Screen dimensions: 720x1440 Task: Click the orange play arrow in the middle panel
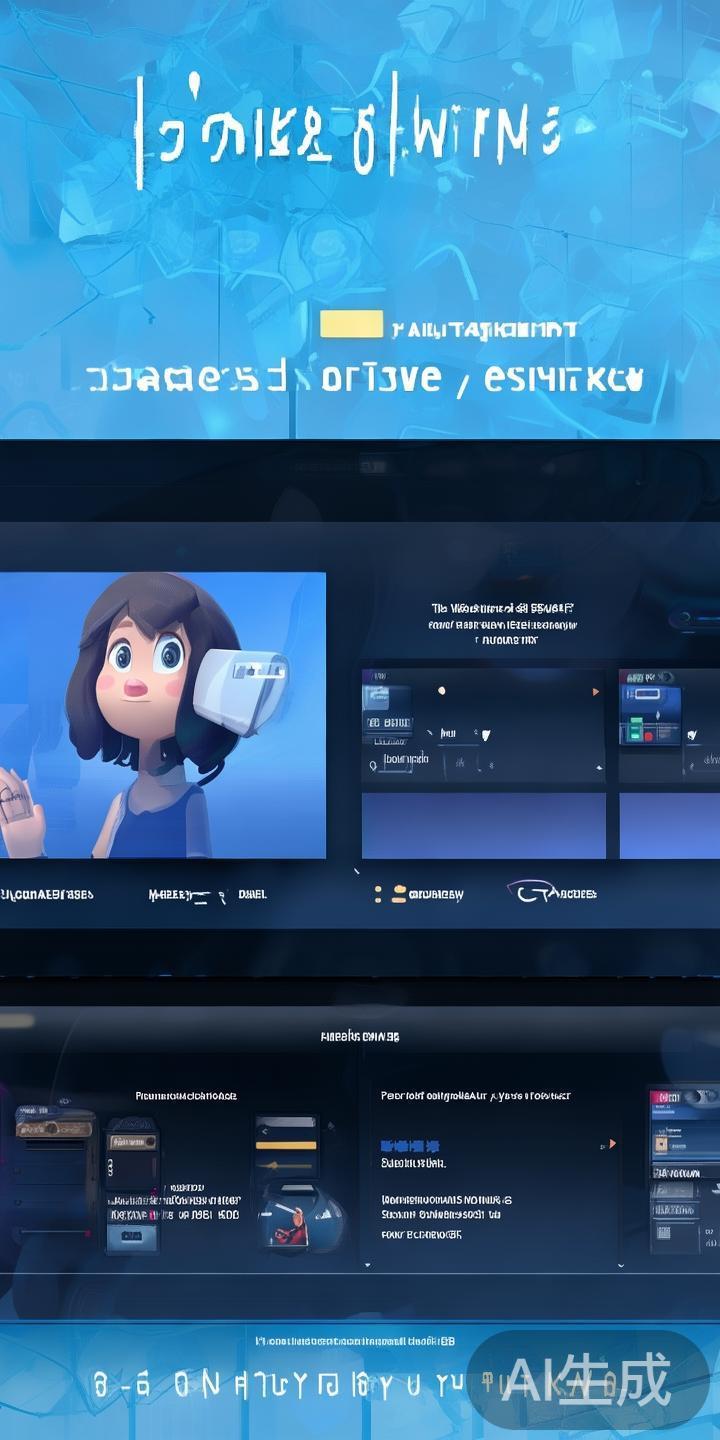[597, 691]
